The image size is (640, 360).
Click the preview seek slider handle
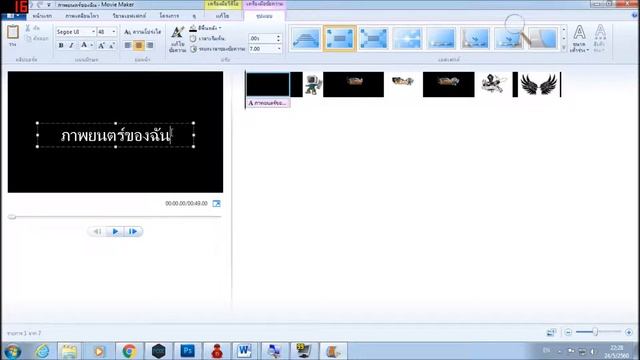[12, 217]
